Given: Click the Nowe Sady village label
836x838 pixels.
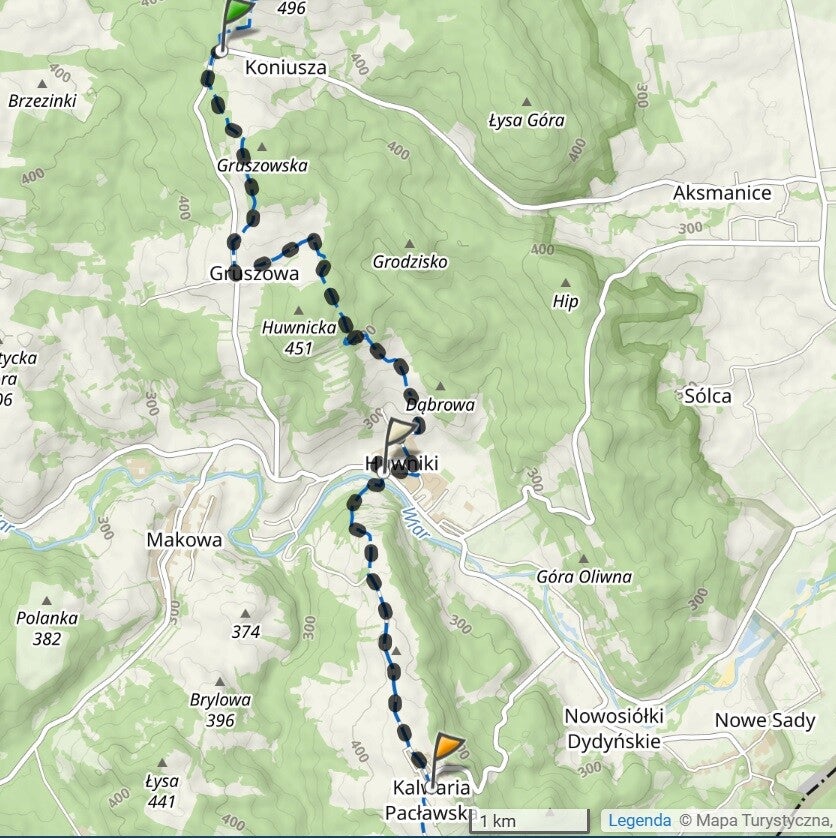Looking at the screenshot, I should (x=765, y=720).
